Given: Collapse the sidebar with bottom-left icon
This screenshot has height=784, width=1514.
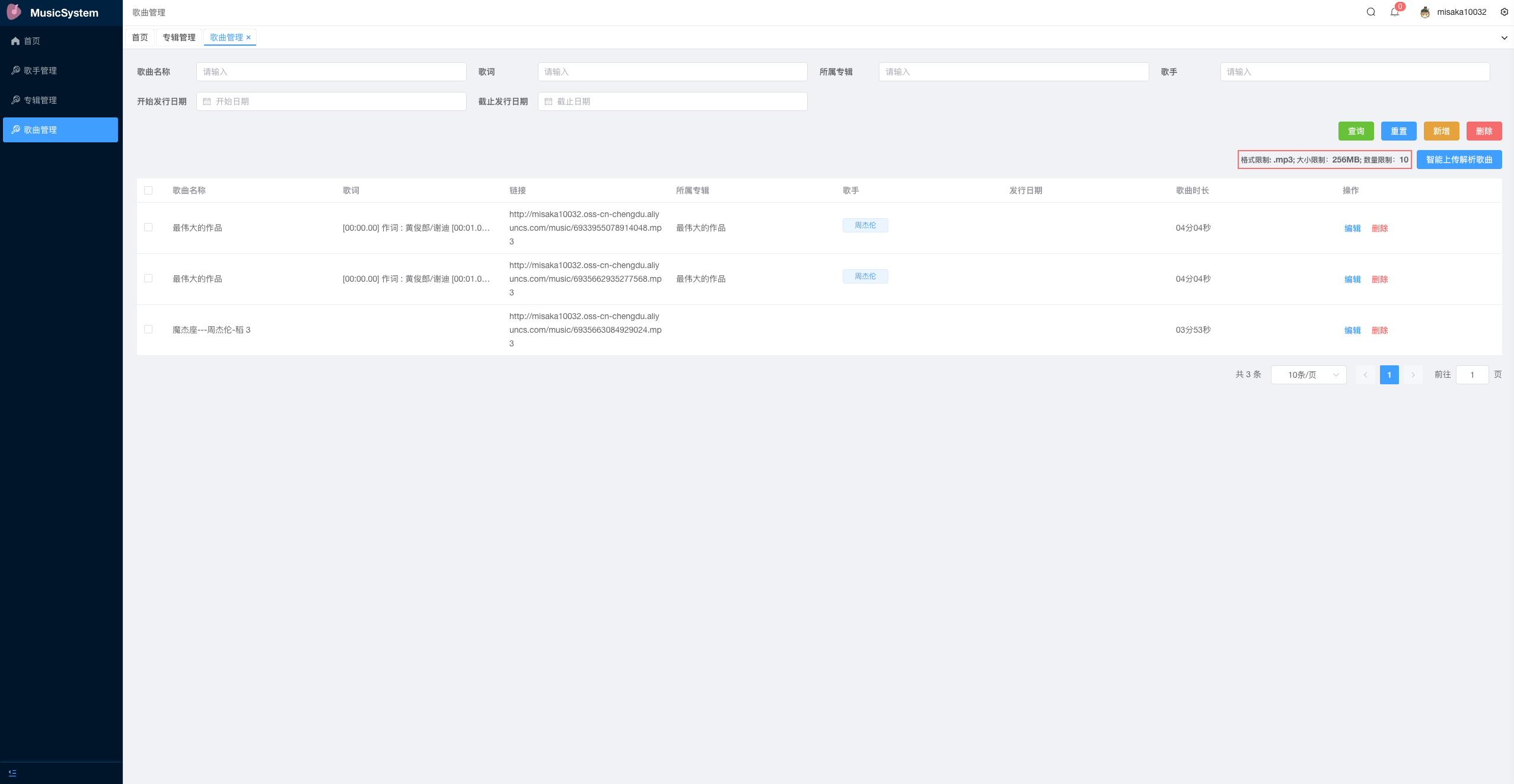Looking at the screenshot, I should coord(13,772).
